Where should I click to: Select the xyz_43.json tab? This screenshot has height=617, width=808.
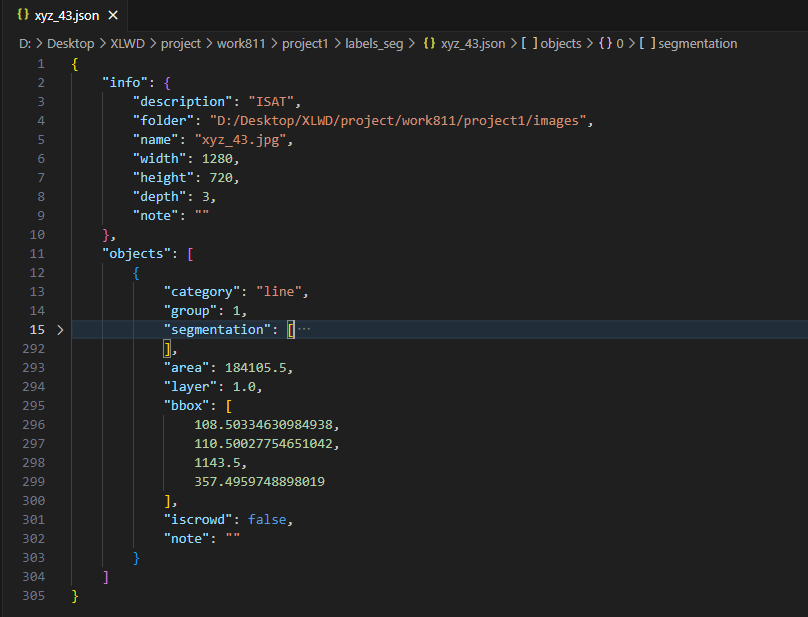(67, 15)
